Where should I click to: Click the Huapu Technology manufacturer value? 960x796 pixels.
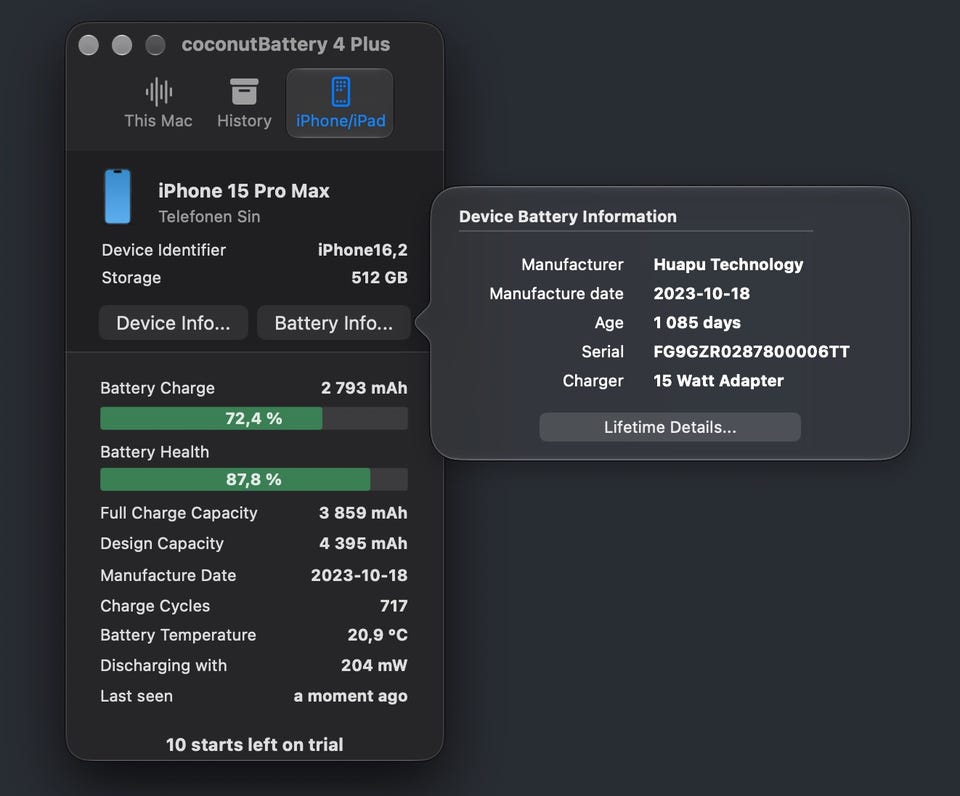click(x=729, y=265)
